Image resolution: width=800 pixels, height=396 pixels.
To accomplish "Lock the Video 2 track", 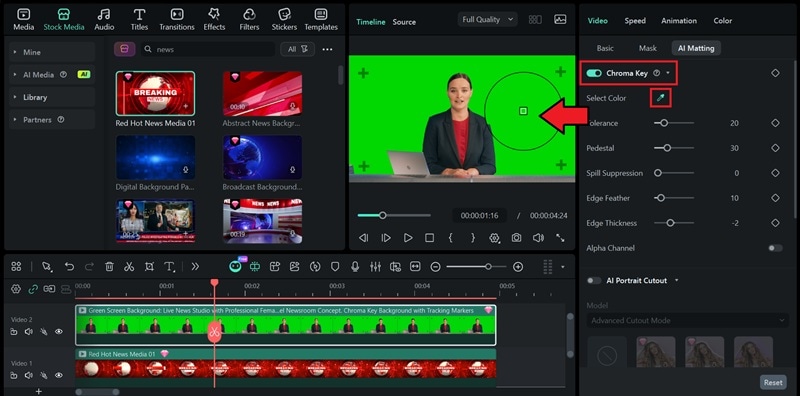I will click(x=14, y=332).
